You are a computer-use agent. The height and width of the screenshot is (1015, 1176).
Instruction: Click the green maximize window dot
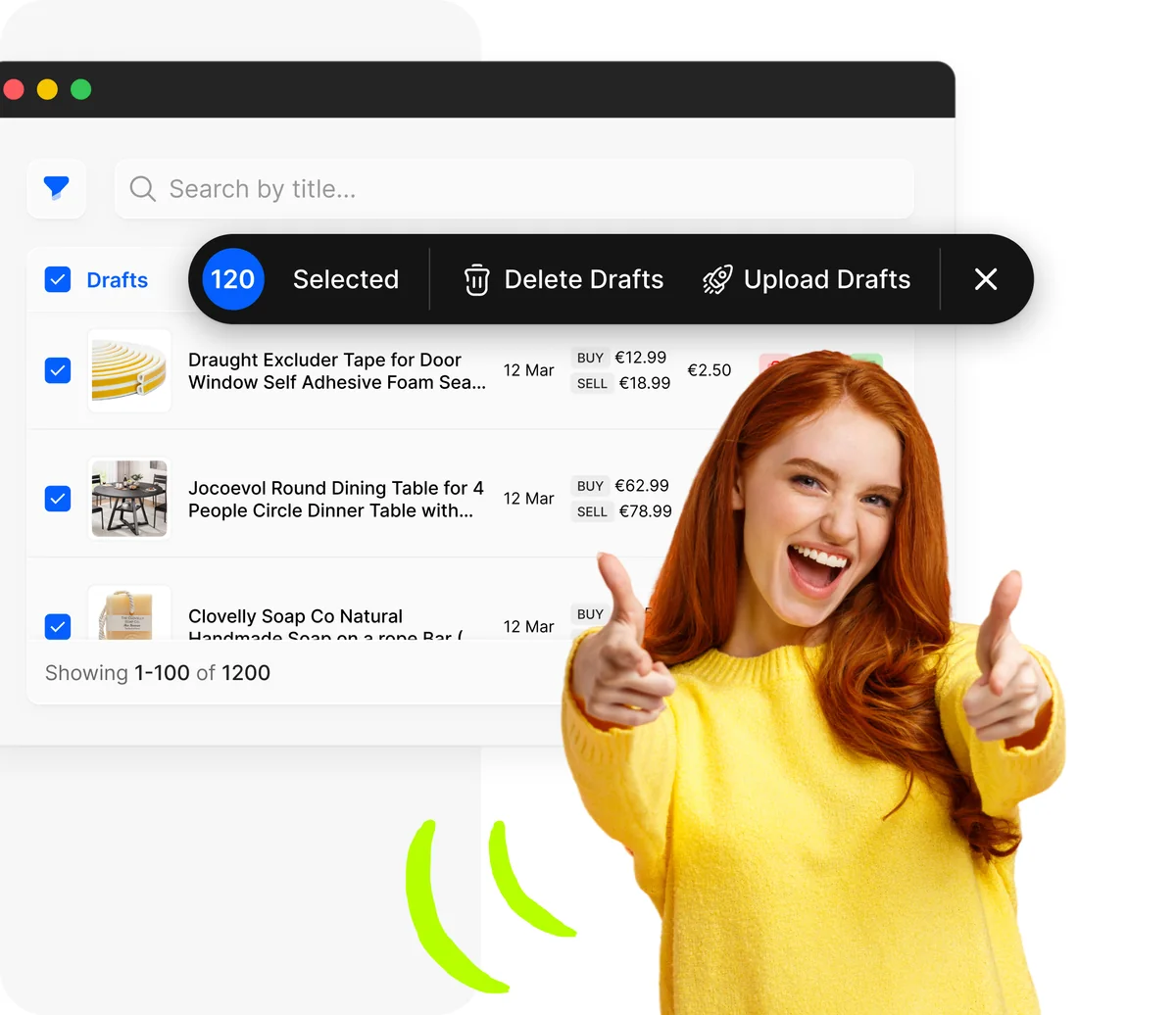(x=81, y=89)
